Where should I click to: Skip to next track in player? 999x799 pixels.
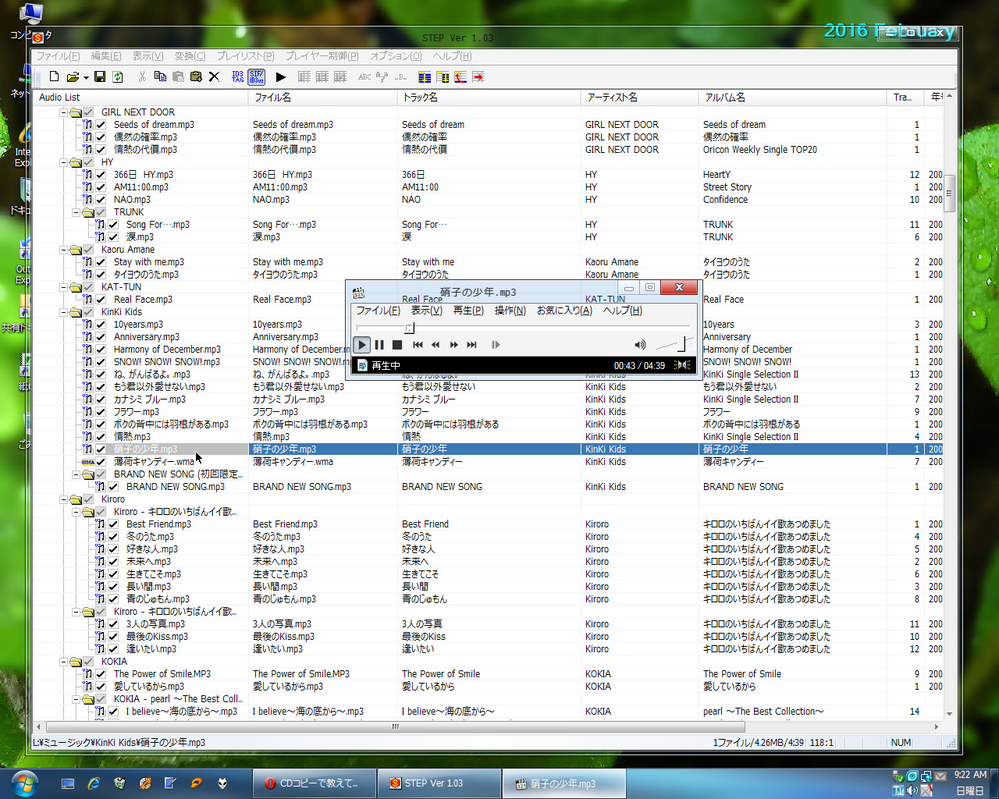[471, 345]
